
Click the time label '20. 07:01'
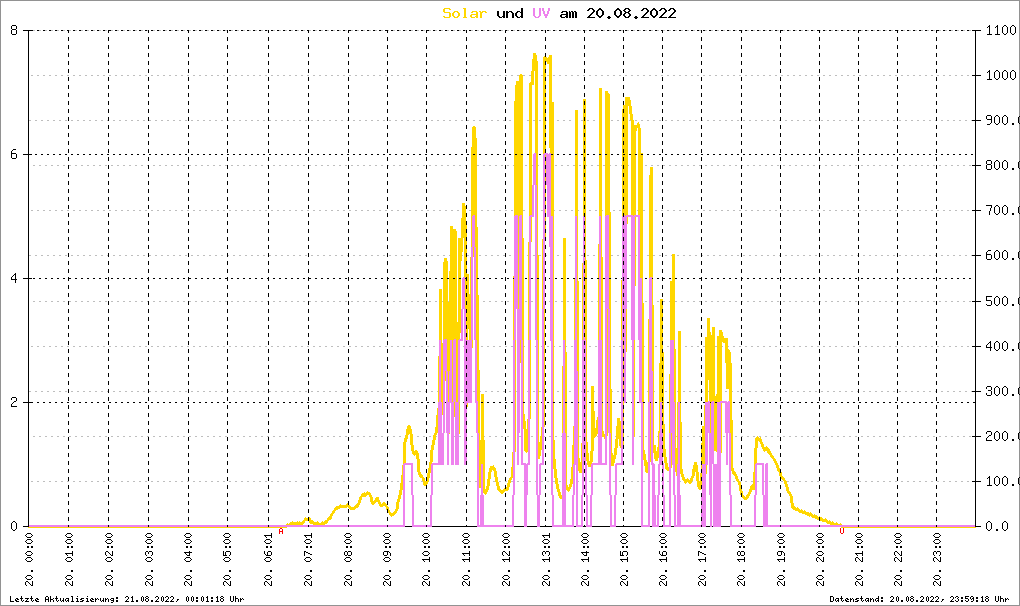coord(308,560)
